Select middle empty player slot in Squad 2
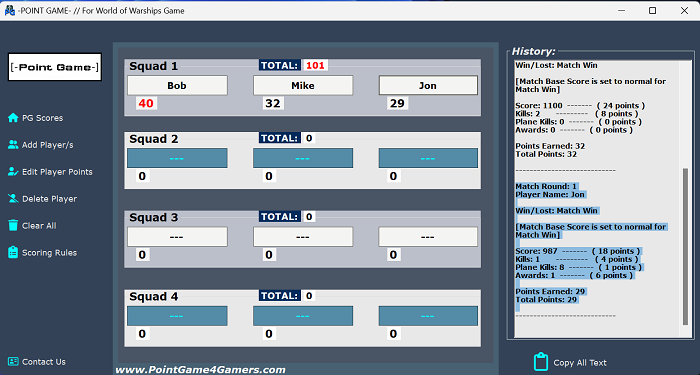This screenshot has width=700, height=375. 303,158
